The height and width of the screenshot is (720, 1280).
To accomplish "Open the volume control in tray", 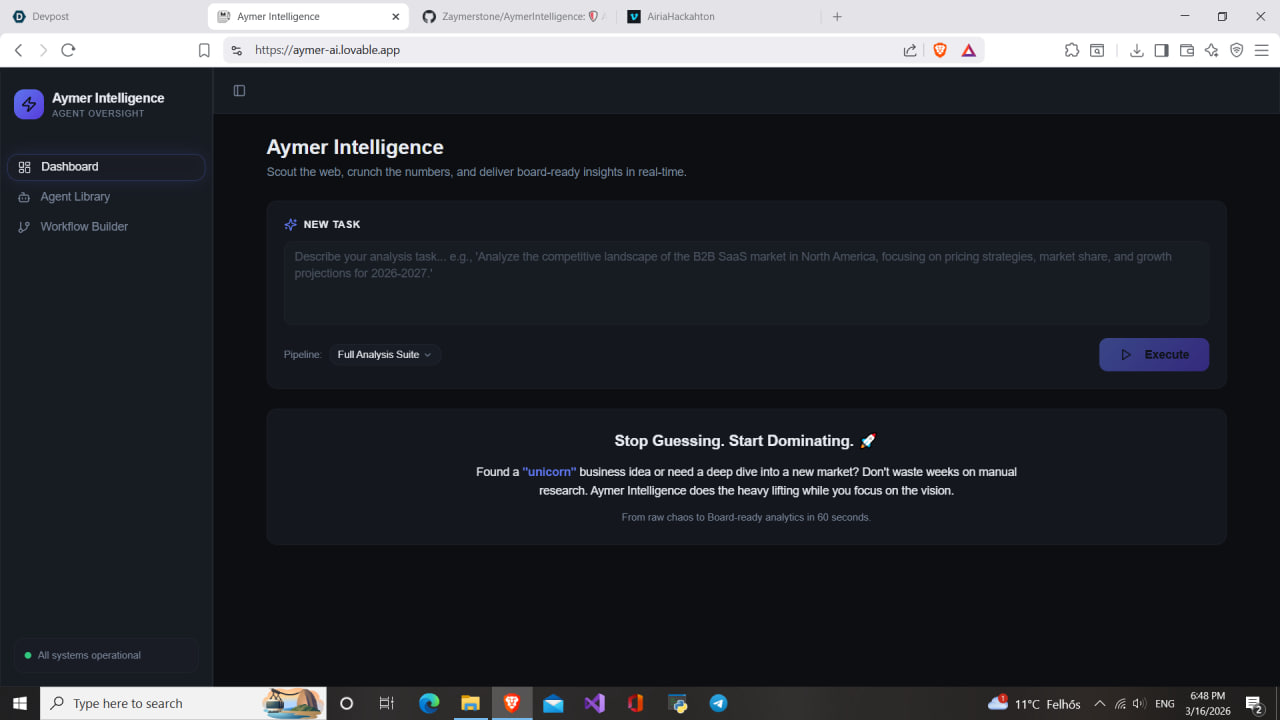I will [1139, 704].
